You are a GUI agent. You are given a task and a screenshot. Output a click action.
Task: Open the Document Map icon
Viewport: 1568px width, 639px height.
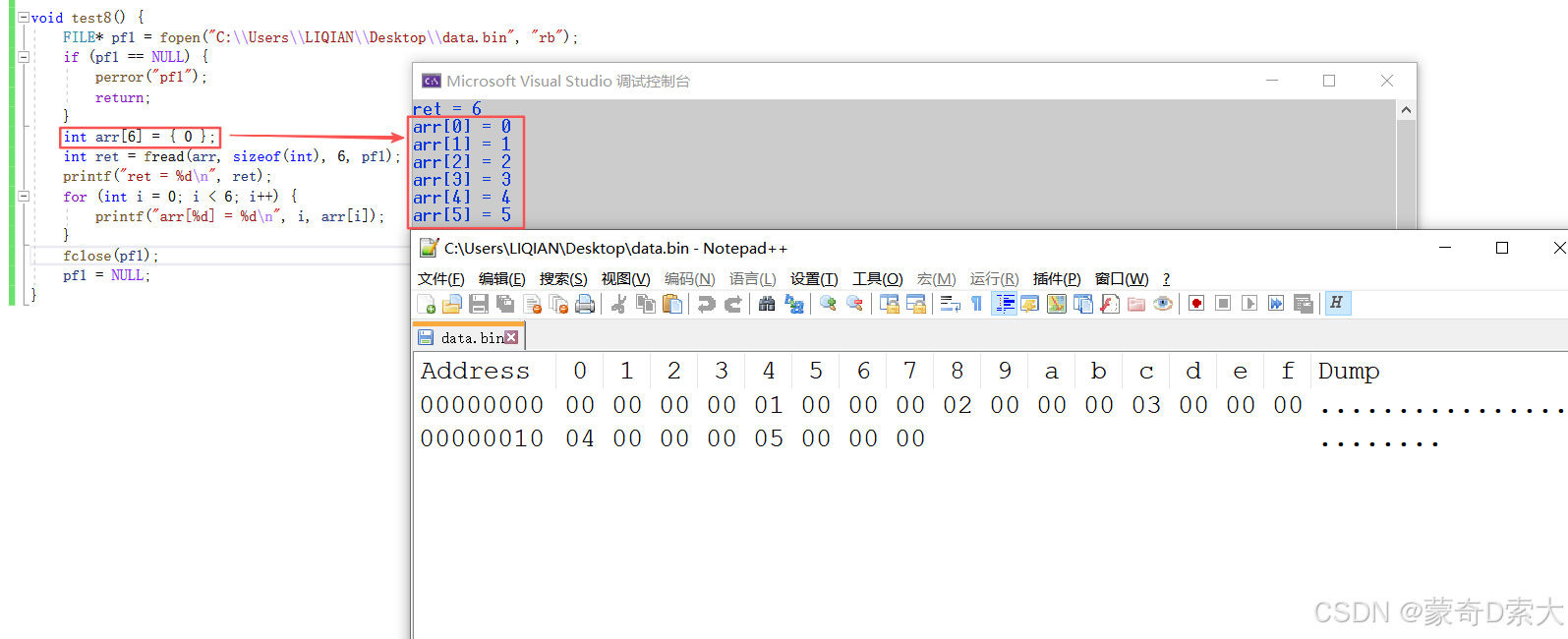(1057, 304)
